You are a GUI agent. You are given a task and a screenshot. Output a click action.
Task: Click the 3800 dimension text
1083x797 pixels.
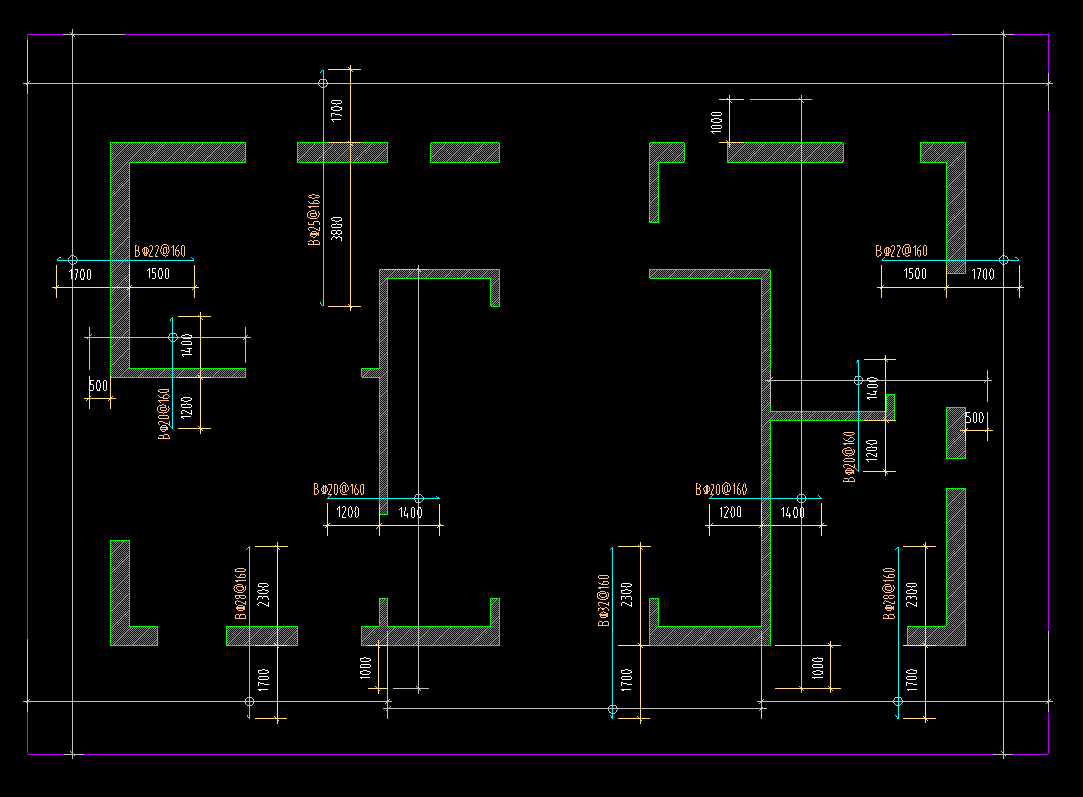click(337, 228)
